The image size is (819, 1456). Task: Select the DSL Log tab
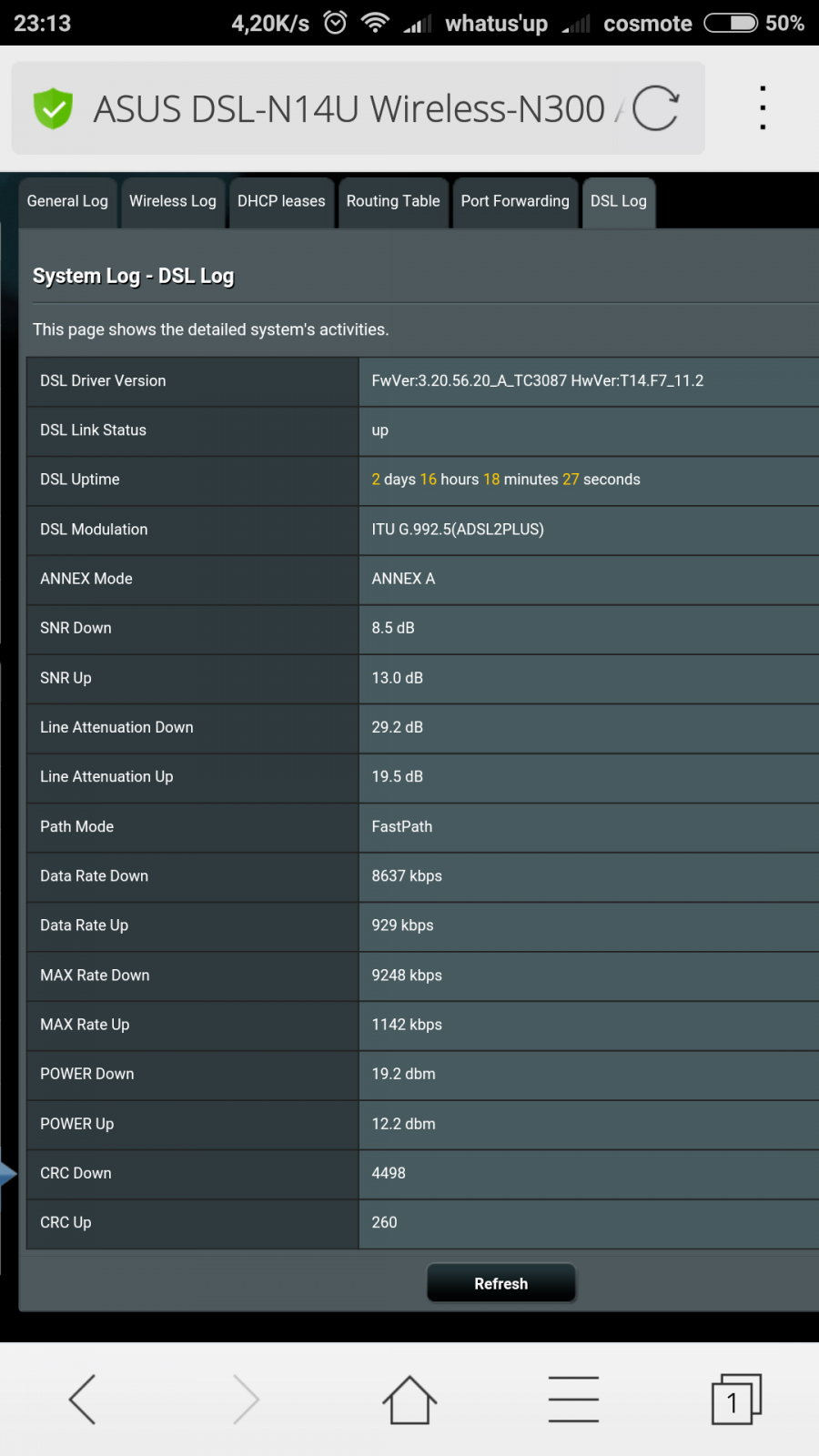619,202
